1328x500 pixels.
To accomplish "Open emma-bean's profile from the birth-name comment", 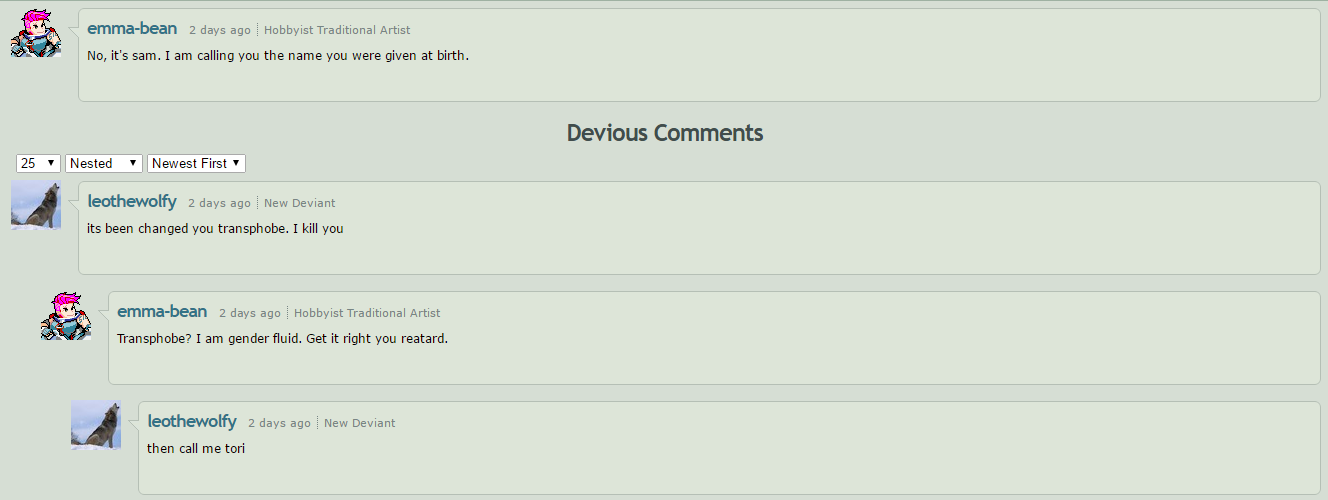I will 132,29.
